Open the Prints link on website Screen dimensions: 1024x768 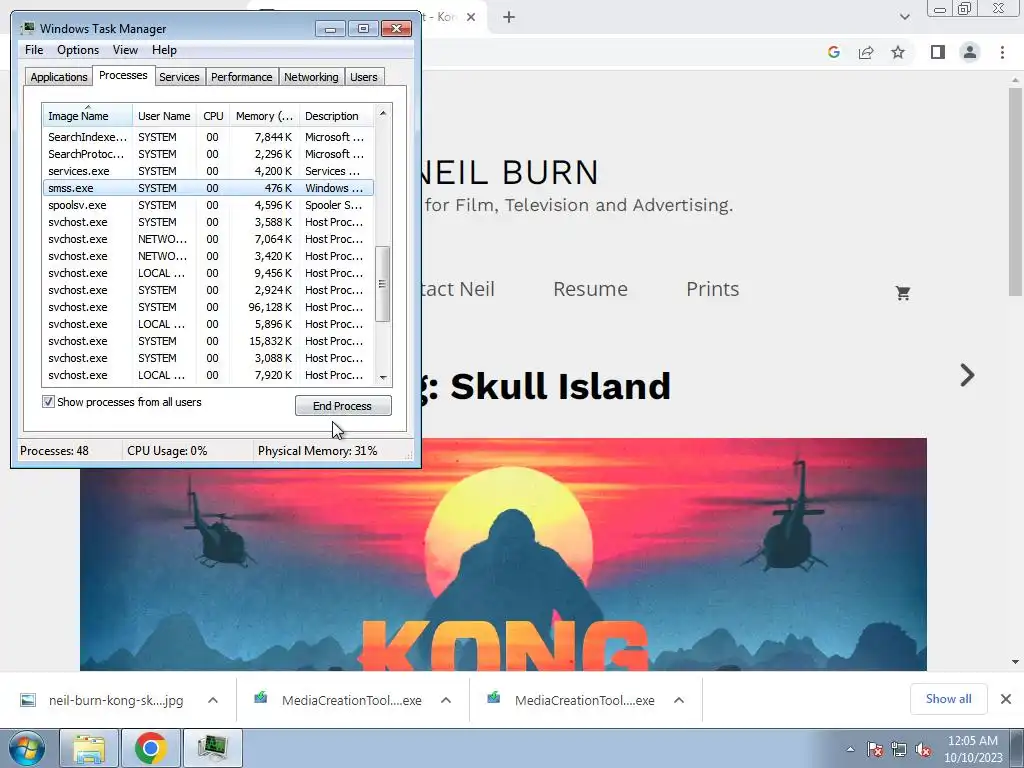click(712, 289)
